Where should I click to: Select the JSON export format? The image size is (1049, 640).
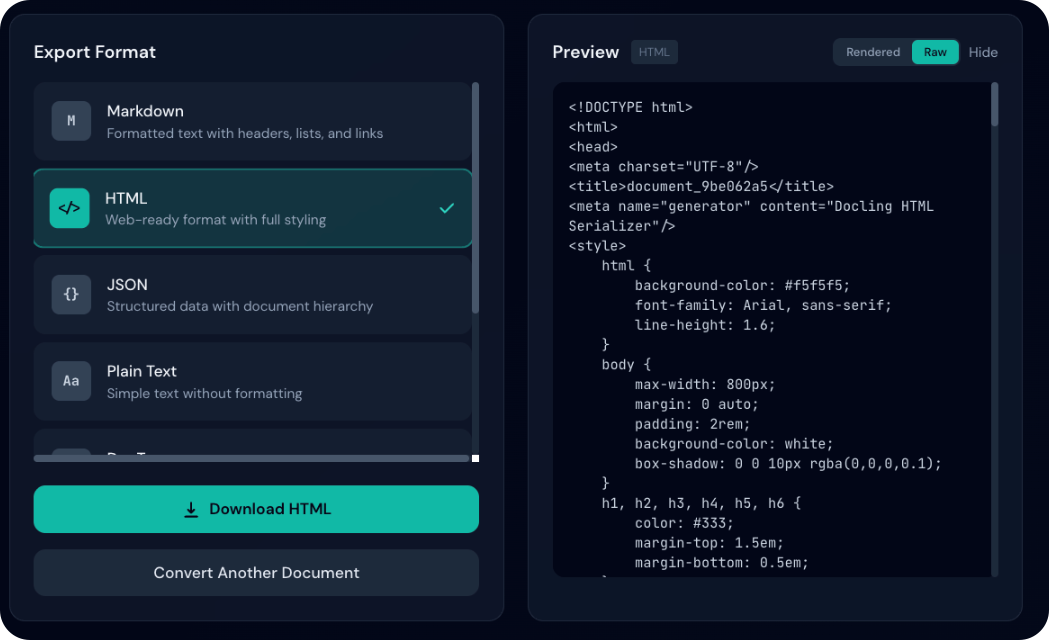[252, 294]
